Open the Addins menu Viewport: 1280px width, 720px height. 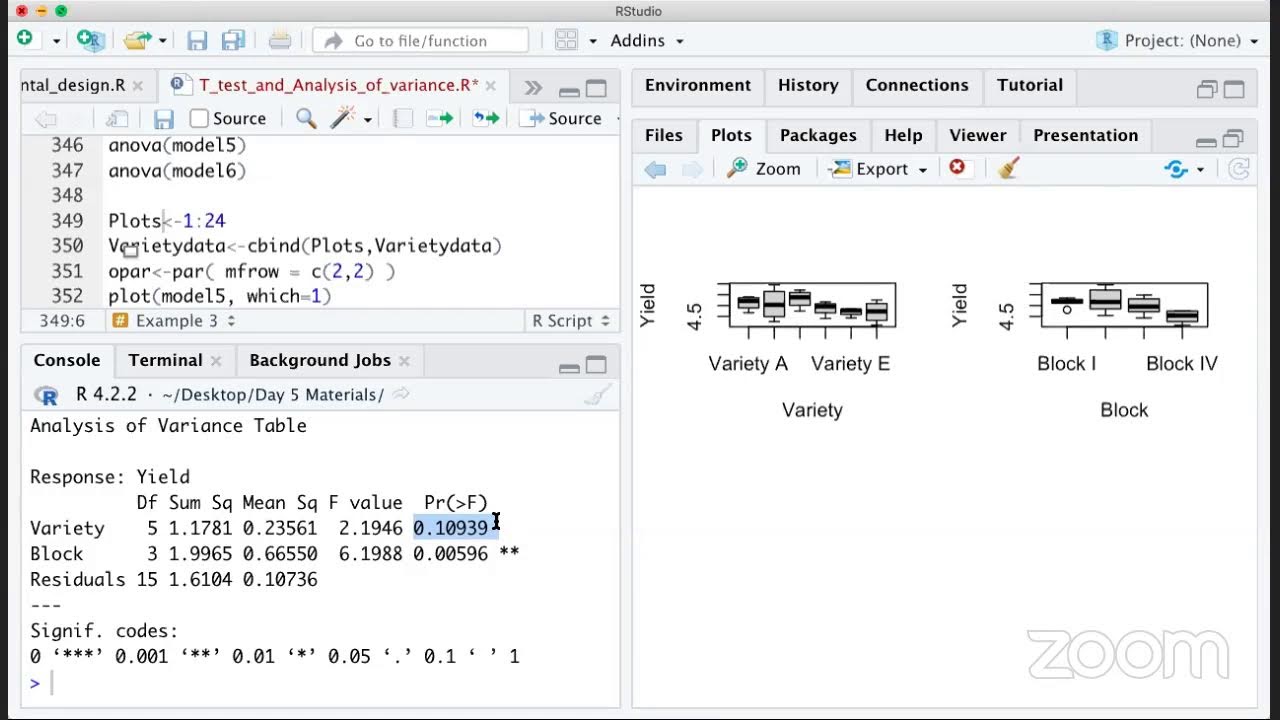647,40
